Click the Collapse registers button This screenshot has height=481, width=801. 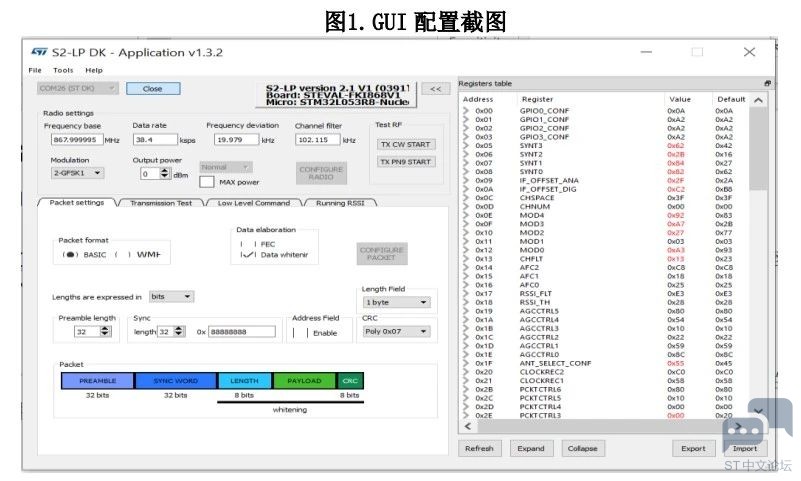[x=582, y=448]
